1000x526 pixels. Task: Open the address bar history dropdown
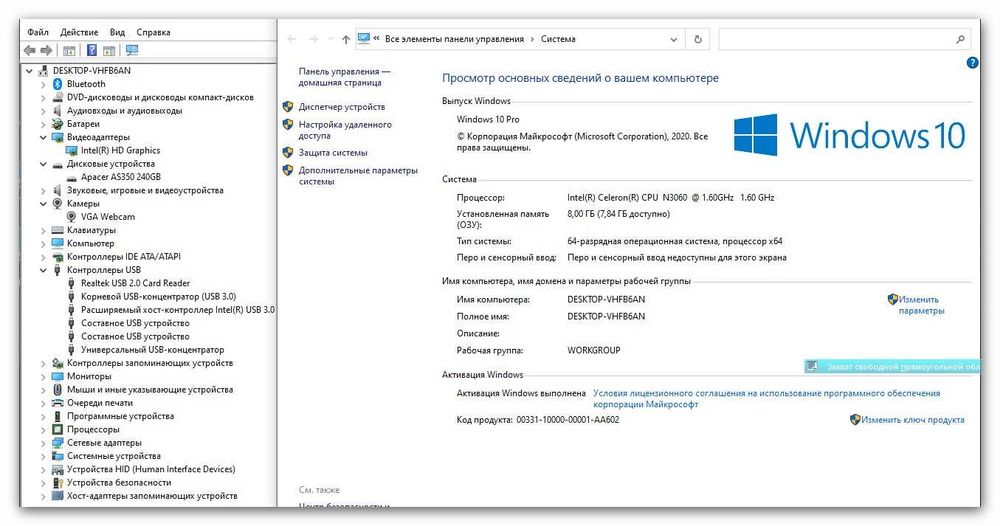point(673,40)
